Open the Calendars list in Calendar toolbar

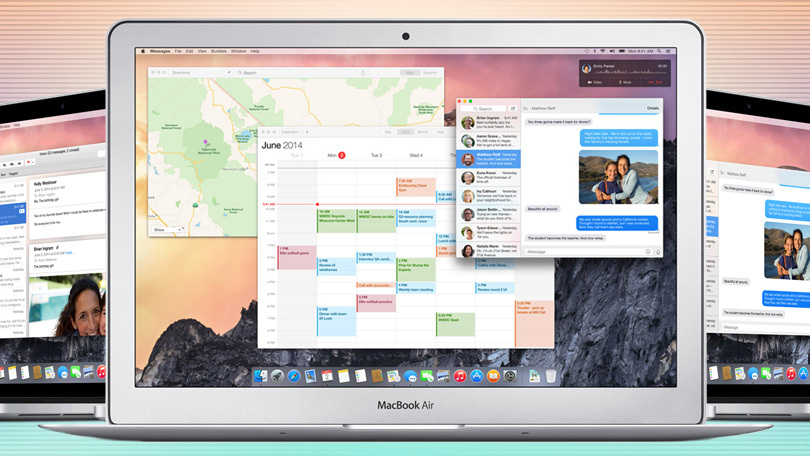pyautogui.click(x=291, y=132)
